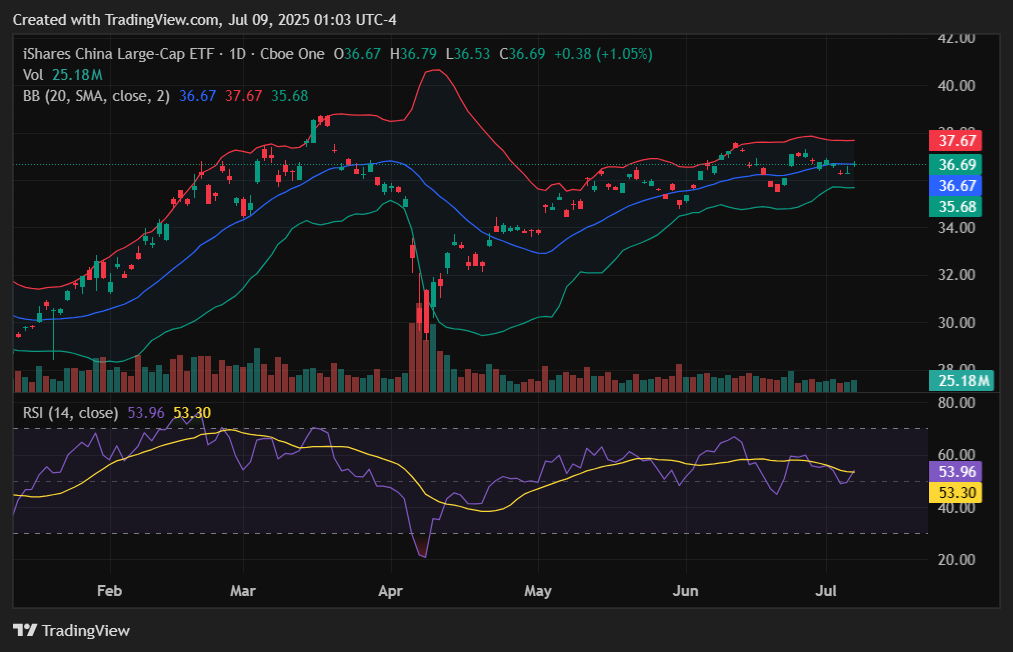1013x652 pixels.
Task: Click the 'Created with TradingView.com' caption
Action: [x=116, y=20]
